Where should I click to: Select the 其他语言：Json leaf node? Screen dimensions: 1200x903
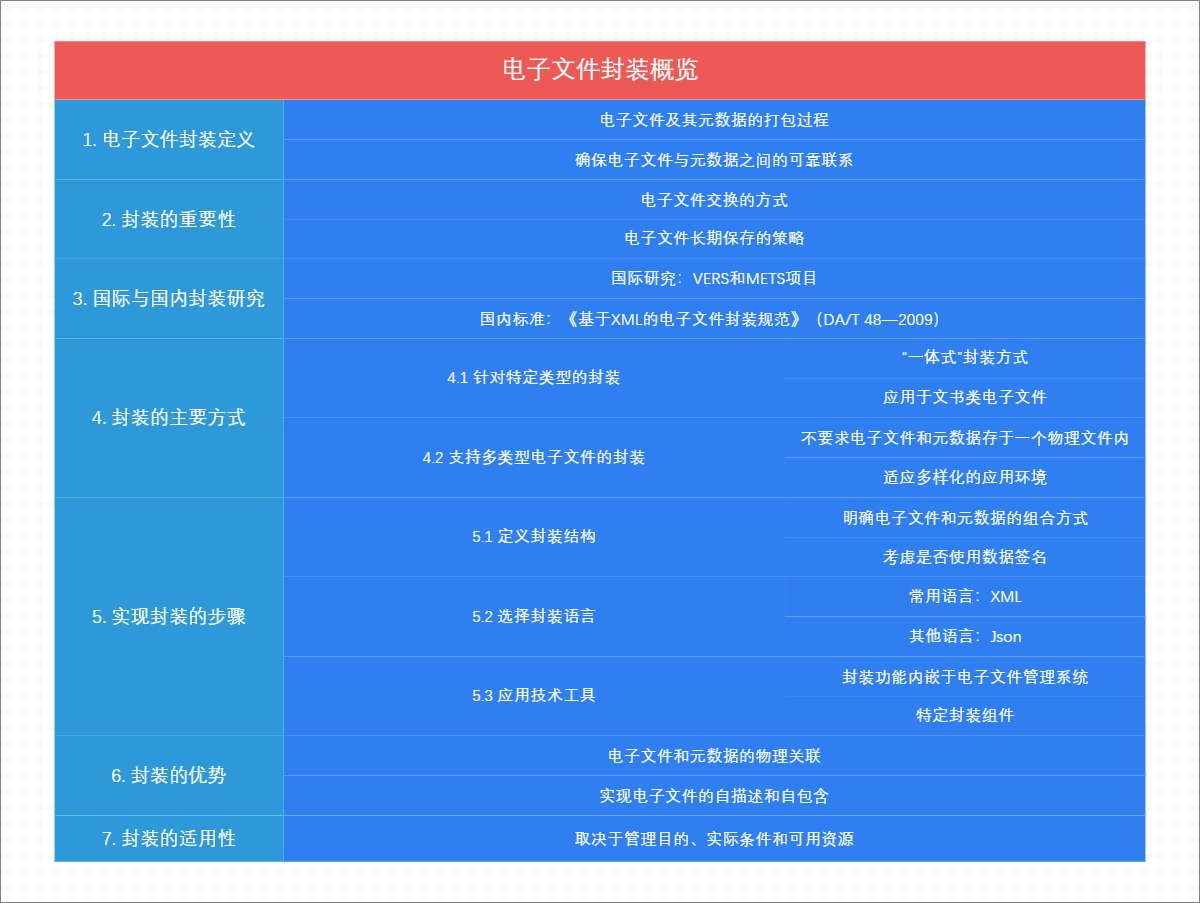coord(963,637)
